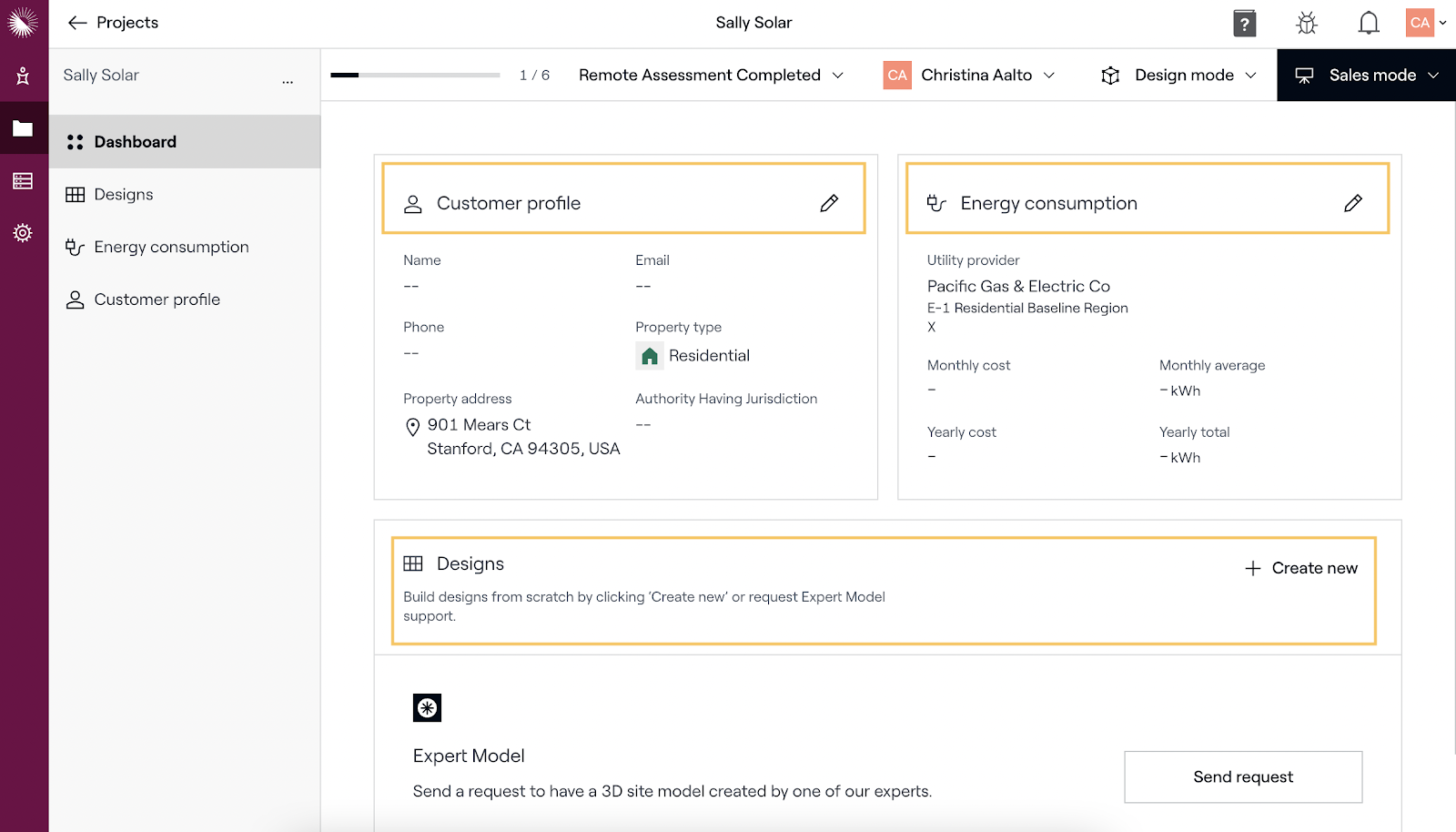Image resolution: width=1456 pixels, height=832 pixels.
Task: Open the projects folder sidebar icon
Action: point(23,128)
